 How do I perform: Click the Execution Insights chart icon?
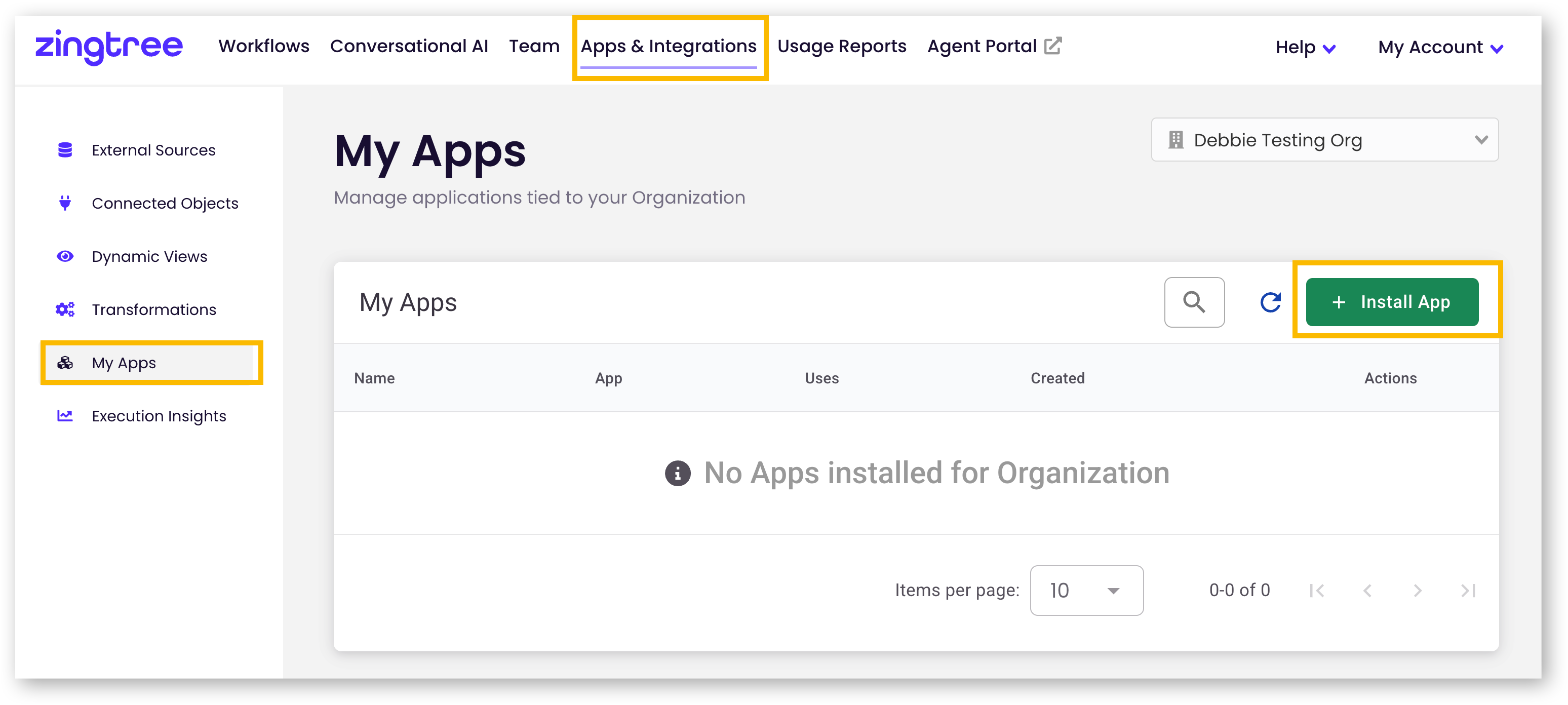65,416
